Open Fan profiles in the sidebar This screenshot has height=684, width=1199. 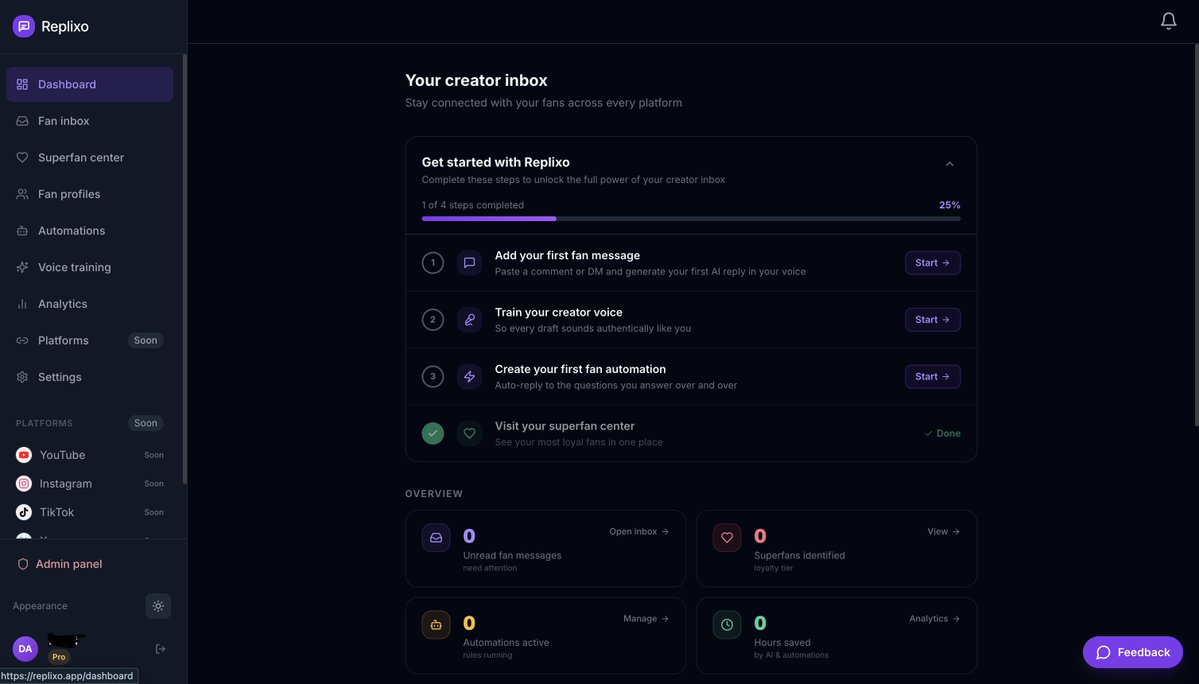[89, 194]
